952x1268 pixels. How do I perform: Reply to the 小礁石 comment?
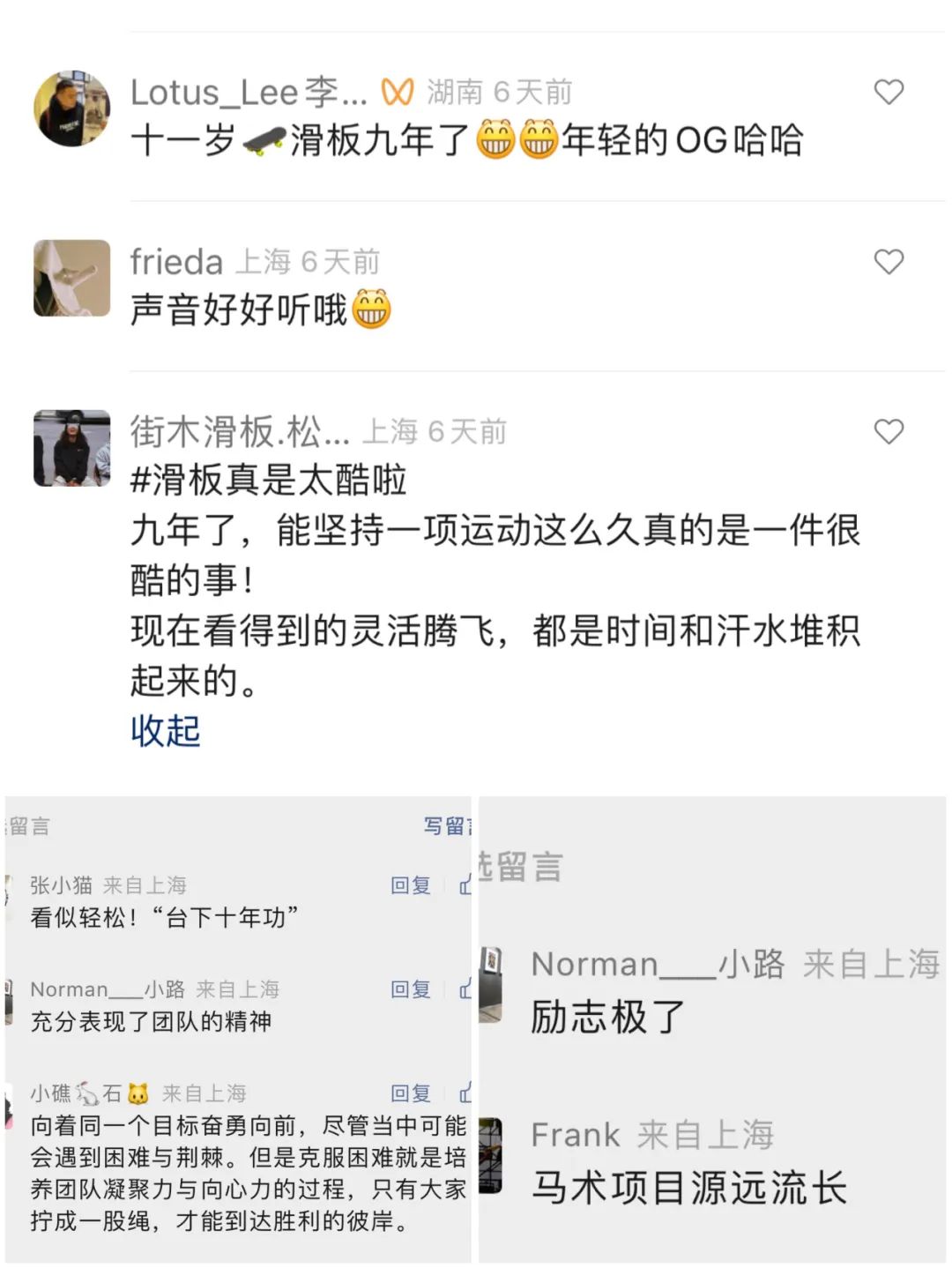(411, 1093)
